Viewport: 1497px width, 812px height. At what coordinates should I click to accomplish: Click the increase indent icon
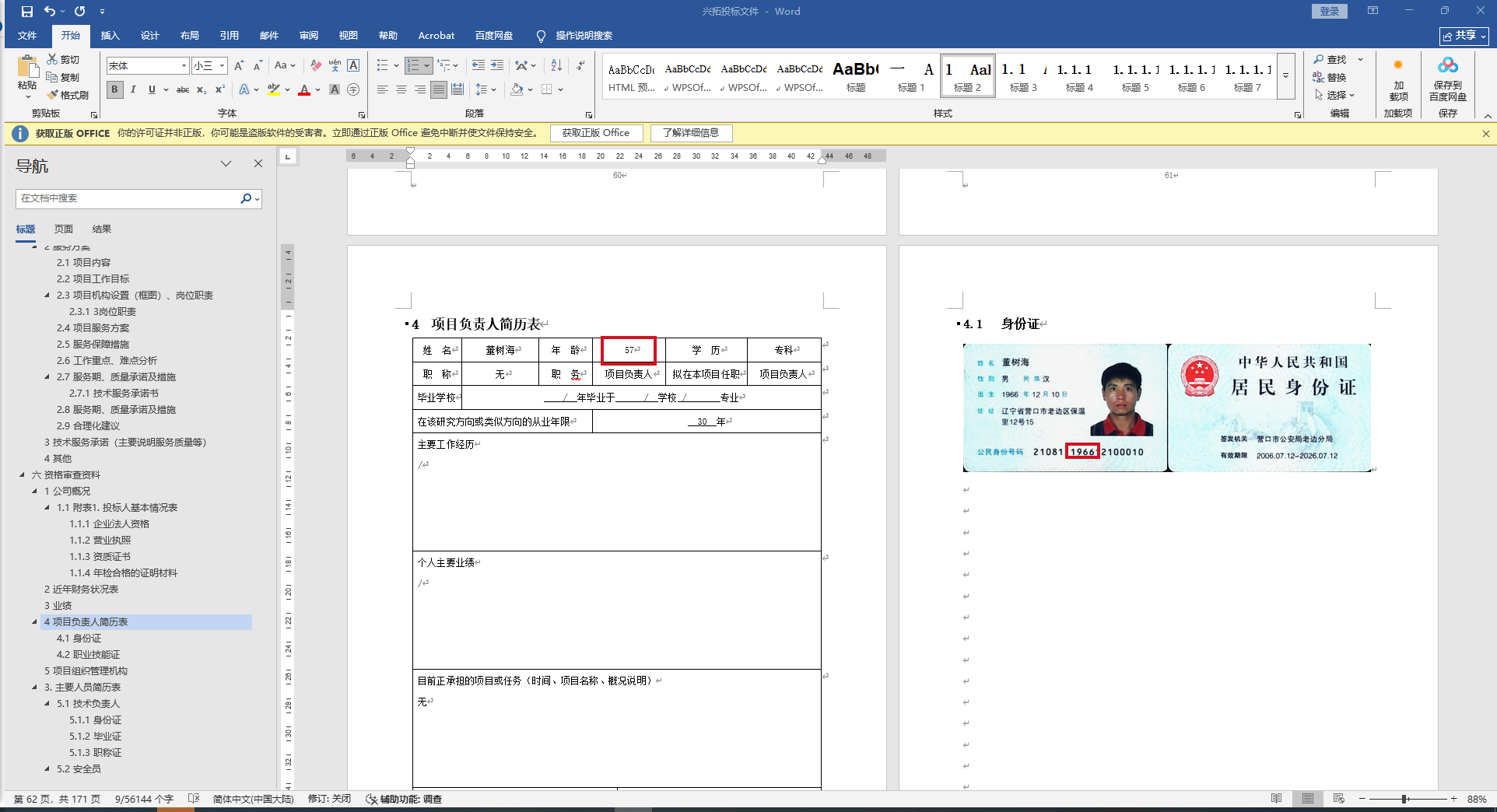(497, 65)
